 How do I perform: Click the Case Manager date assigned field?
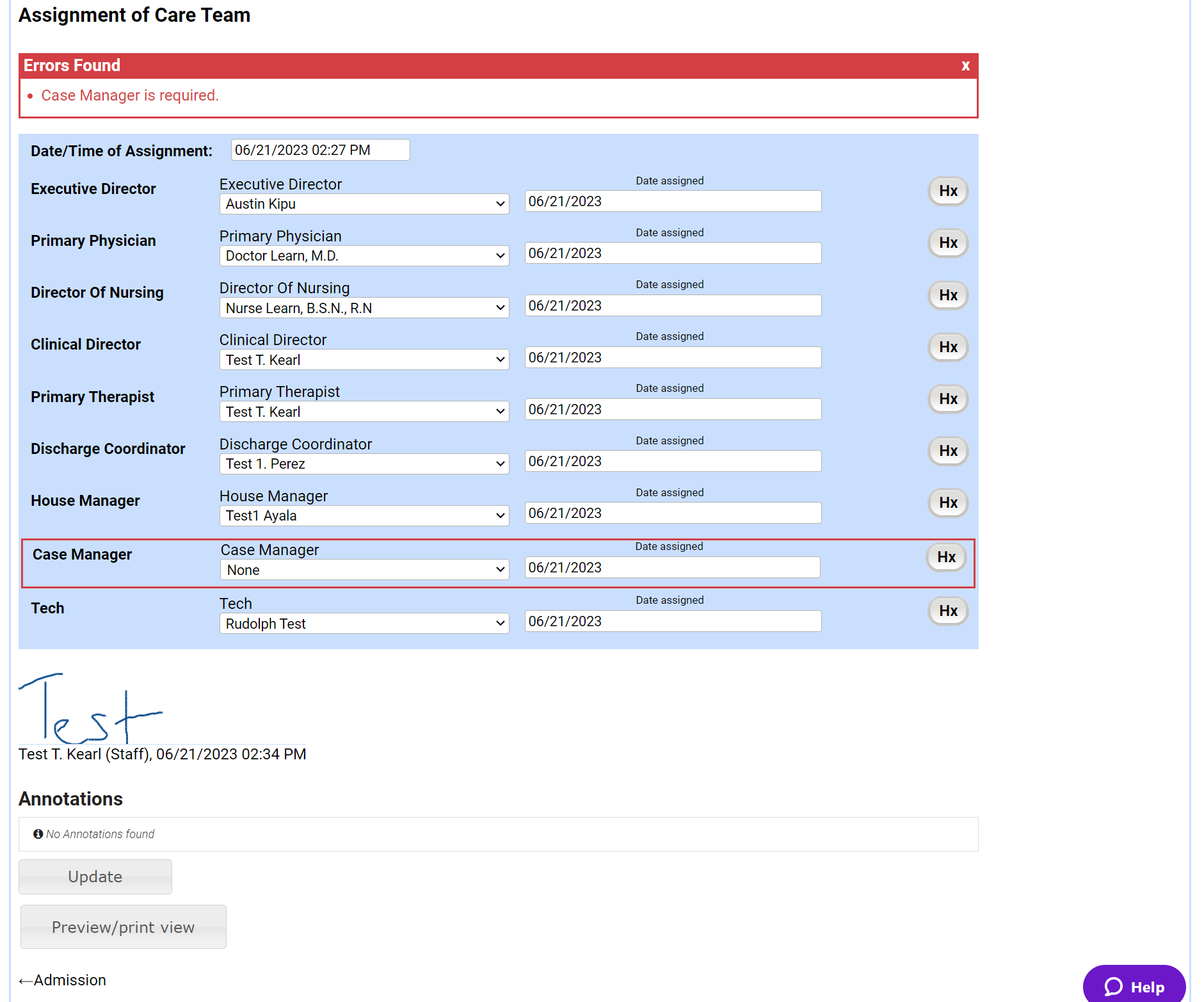[672, 567]
